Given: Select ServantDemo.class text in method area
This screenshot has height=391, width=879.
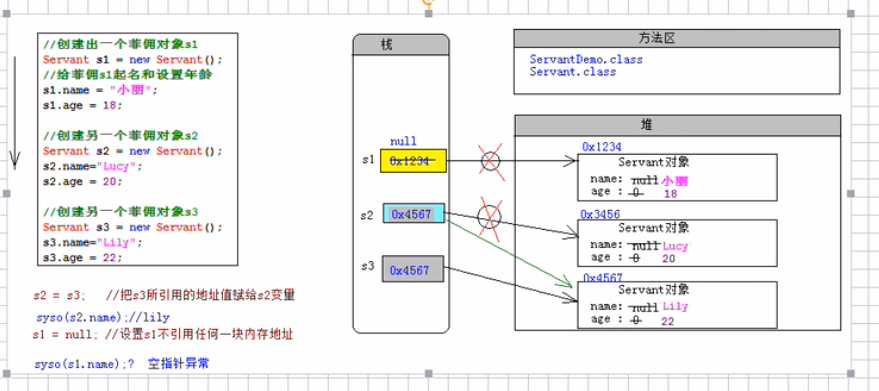Looking at the screenshot, I should (586, 59).
